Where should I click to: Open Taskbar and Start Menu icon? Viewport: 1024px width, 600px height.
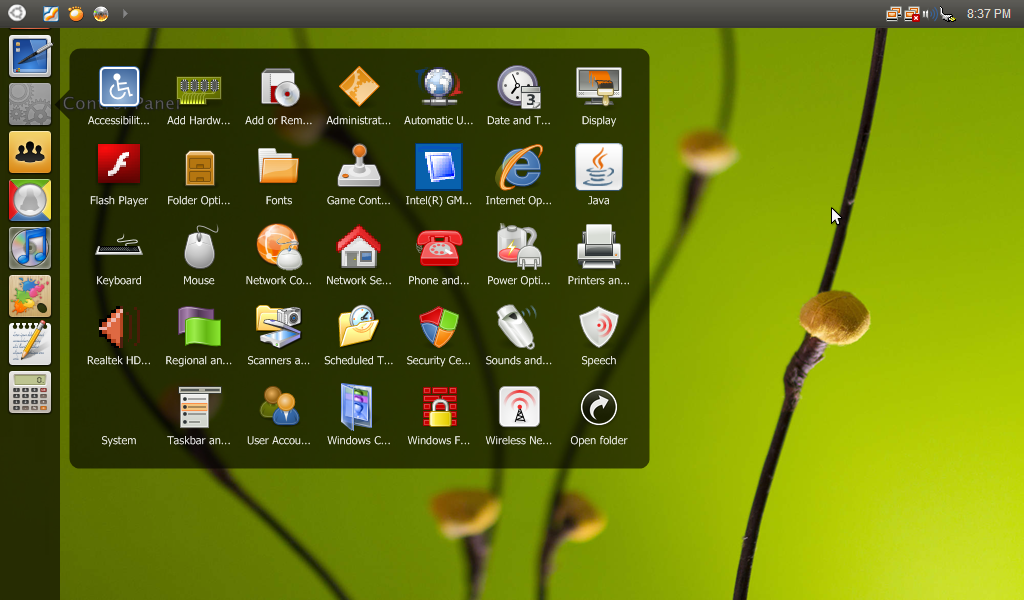[x=199, y=407]
